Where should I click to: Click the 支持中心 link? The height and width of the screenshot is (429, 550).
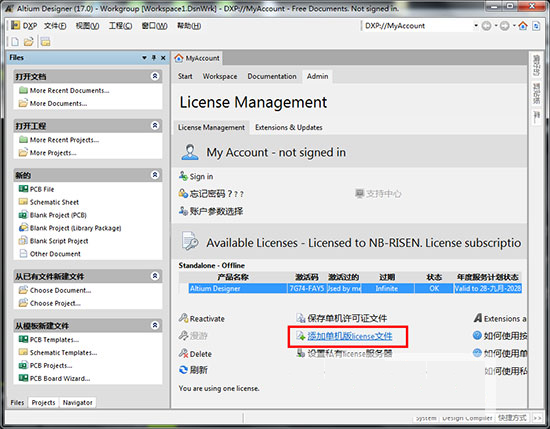(383, 194)
